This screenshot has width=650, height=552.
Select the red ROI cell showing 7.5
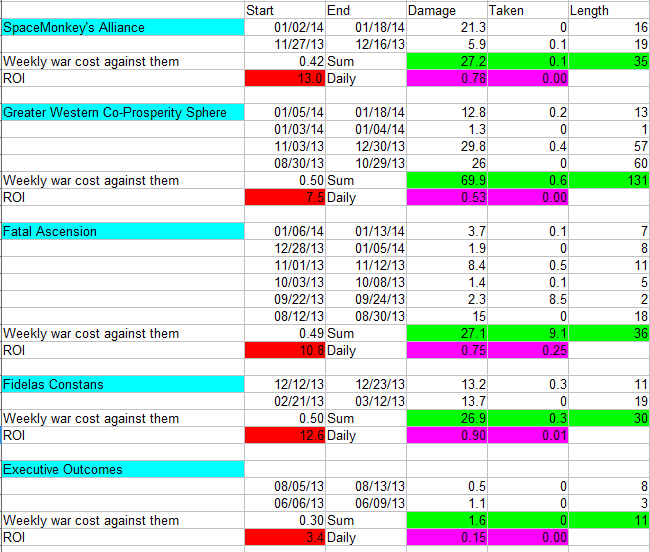click(285, 197)
